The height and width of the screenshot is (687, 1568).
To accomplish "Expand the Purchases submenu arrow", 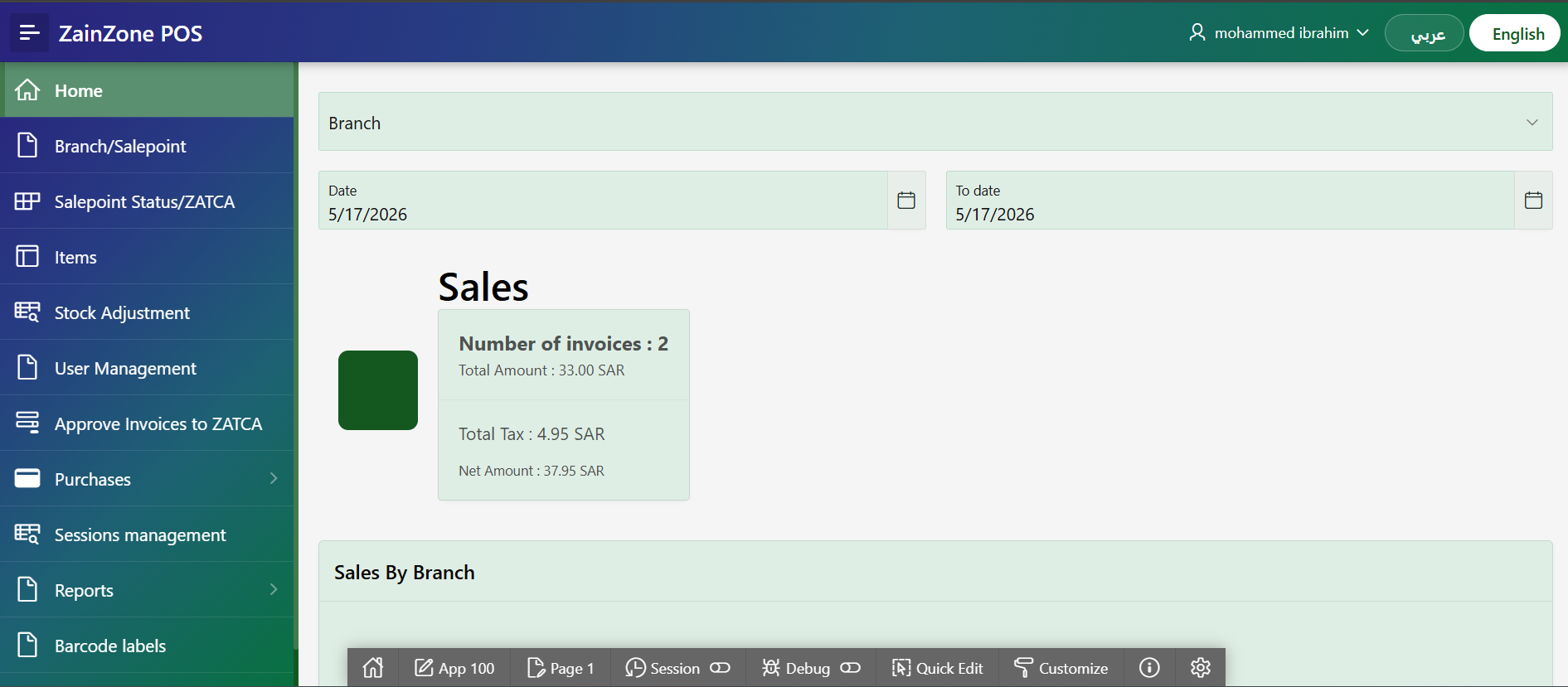I will coord(274,478).
